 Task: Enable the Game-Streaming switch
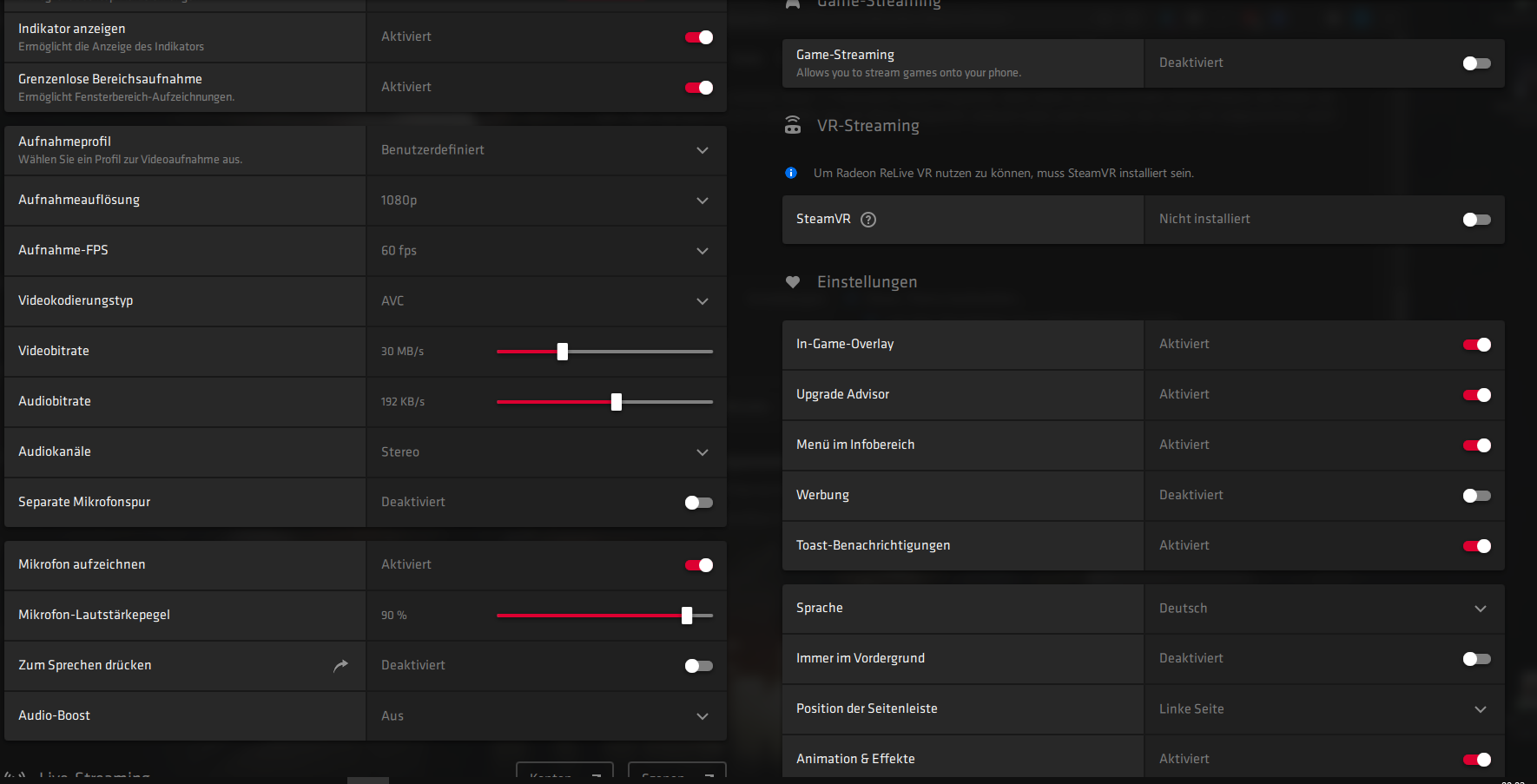[1476, 63]
